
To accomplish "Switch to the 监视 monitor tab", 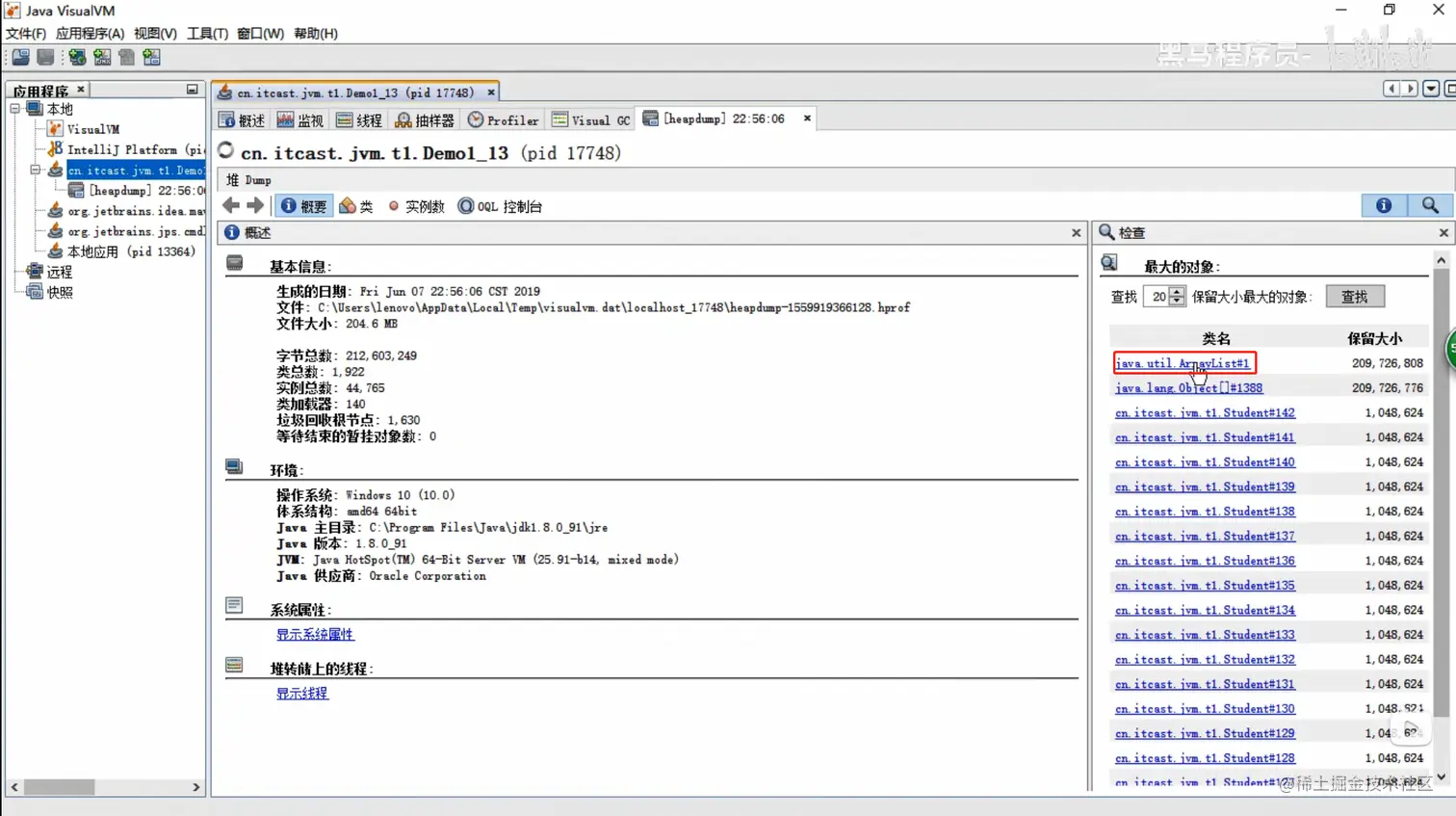I will pyautogui.click(x=300, y=119).
